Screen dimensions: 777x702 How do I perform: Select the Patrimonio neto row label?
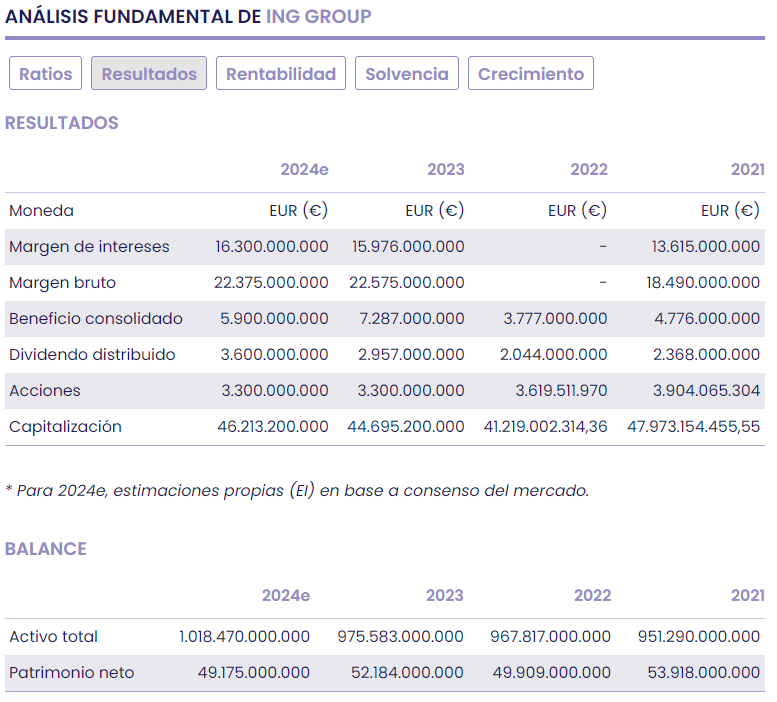tap(72, 672)
